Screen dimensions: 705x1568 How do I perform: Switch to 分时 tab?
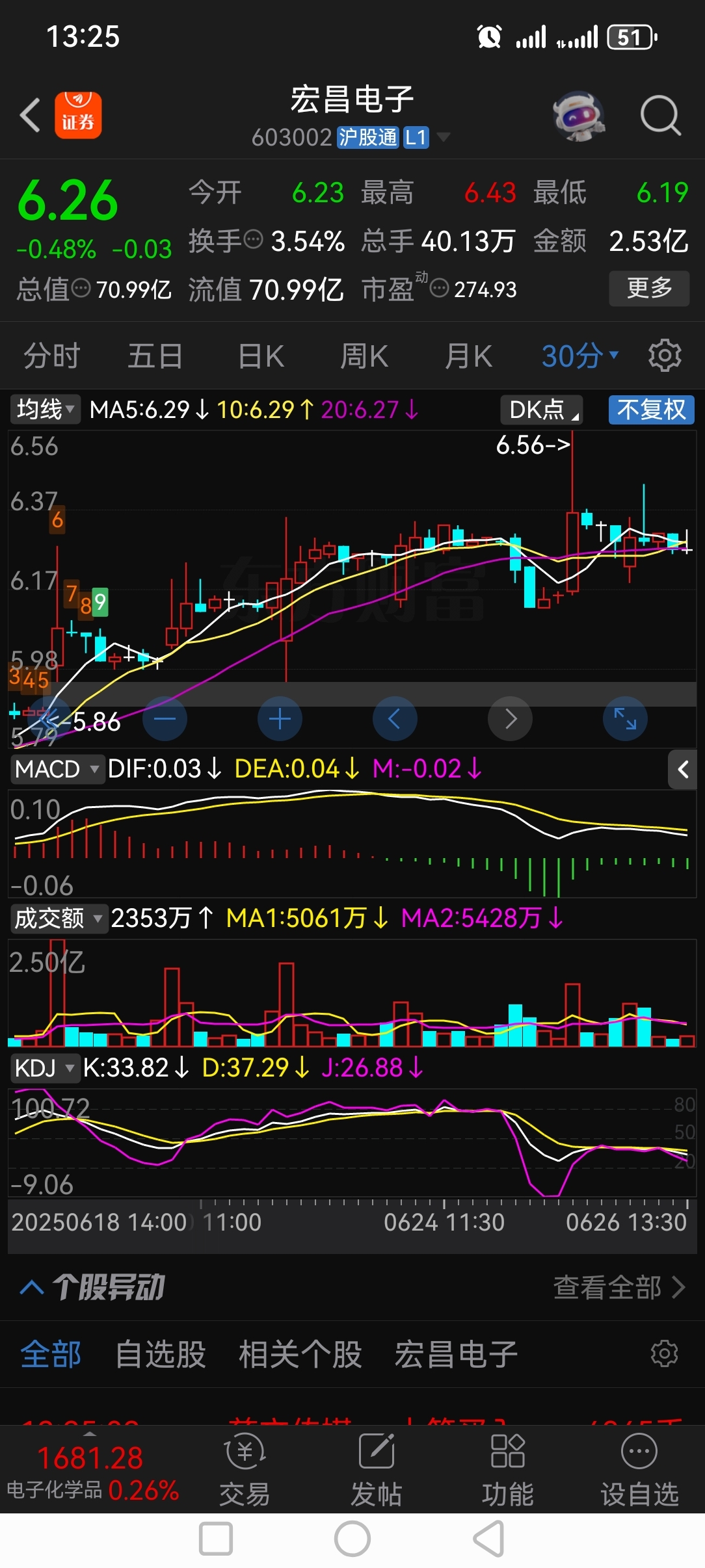pyautogui.click(x=52, y=356)
